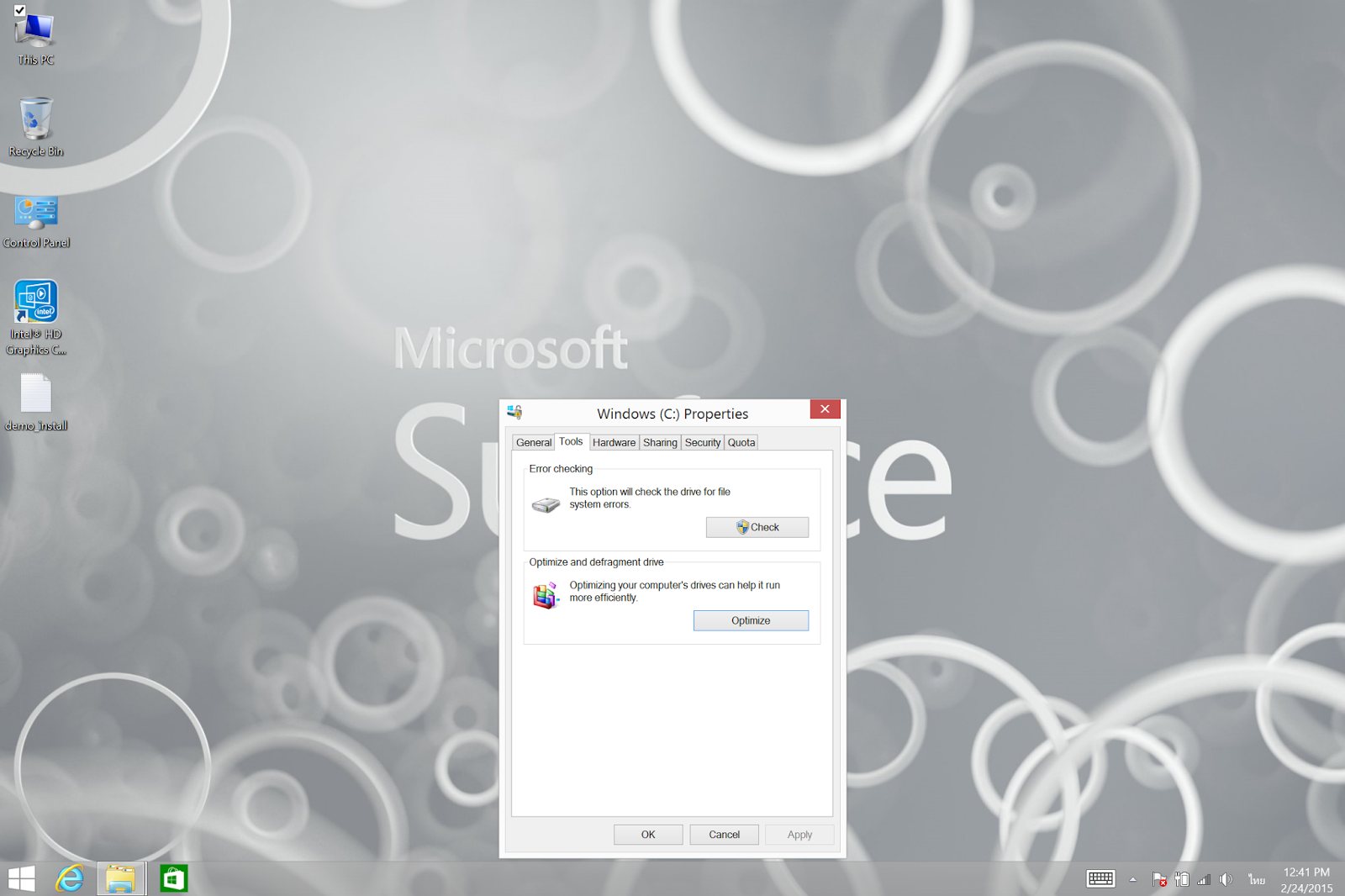1345x896 pixels.
Task: Click the 'Optimize and defragment drive' group label
Action: (596, 562)
